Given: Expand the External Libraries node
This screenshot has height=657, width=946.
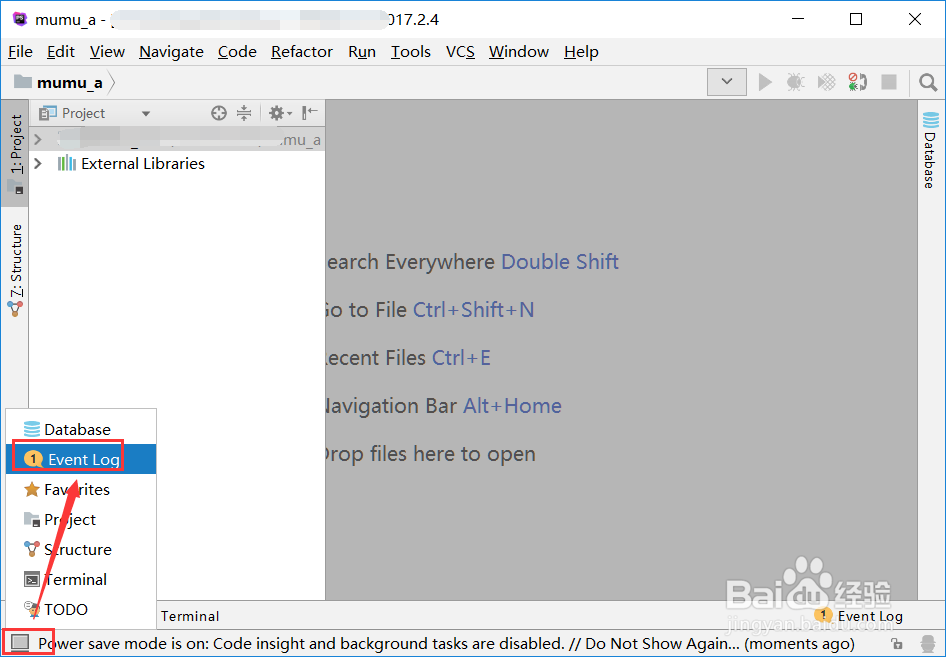Looking at the screenshot, I should tap(38, 163).
